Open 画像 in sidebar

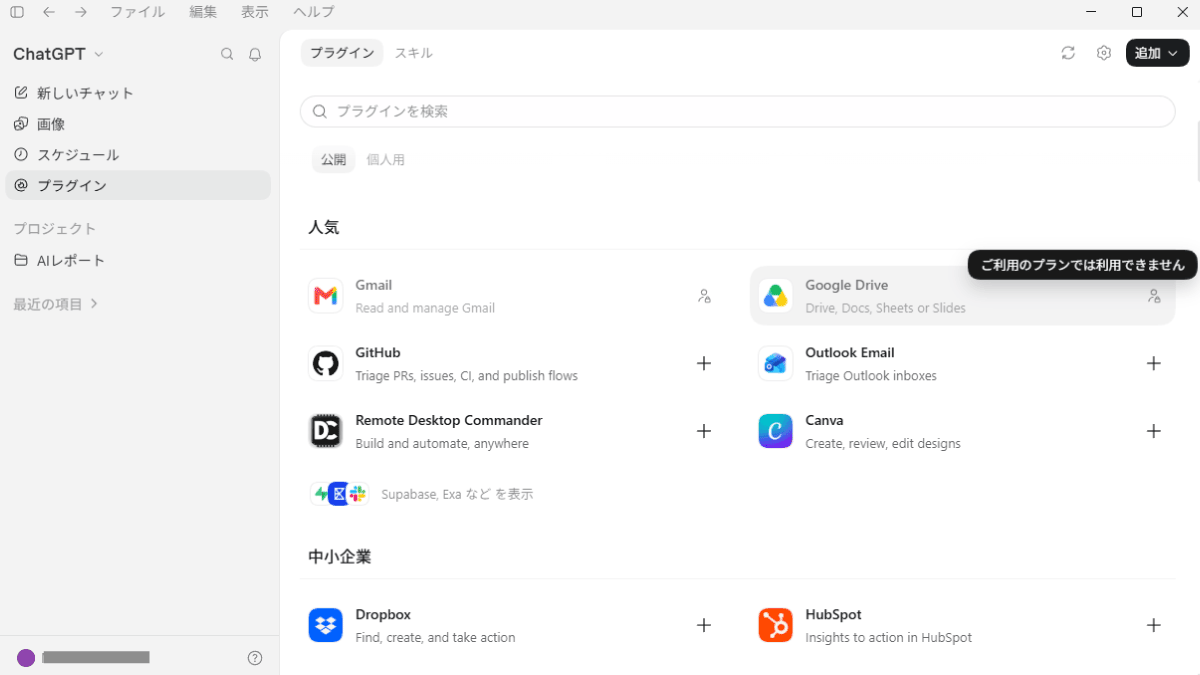click(138, 124)
